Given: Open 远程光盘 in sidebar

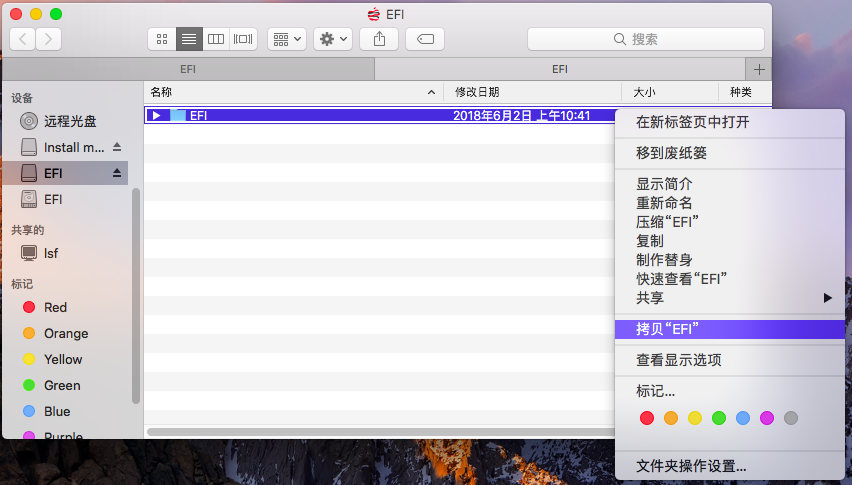Looking at the screenshot, I should [x=65, y=121].
